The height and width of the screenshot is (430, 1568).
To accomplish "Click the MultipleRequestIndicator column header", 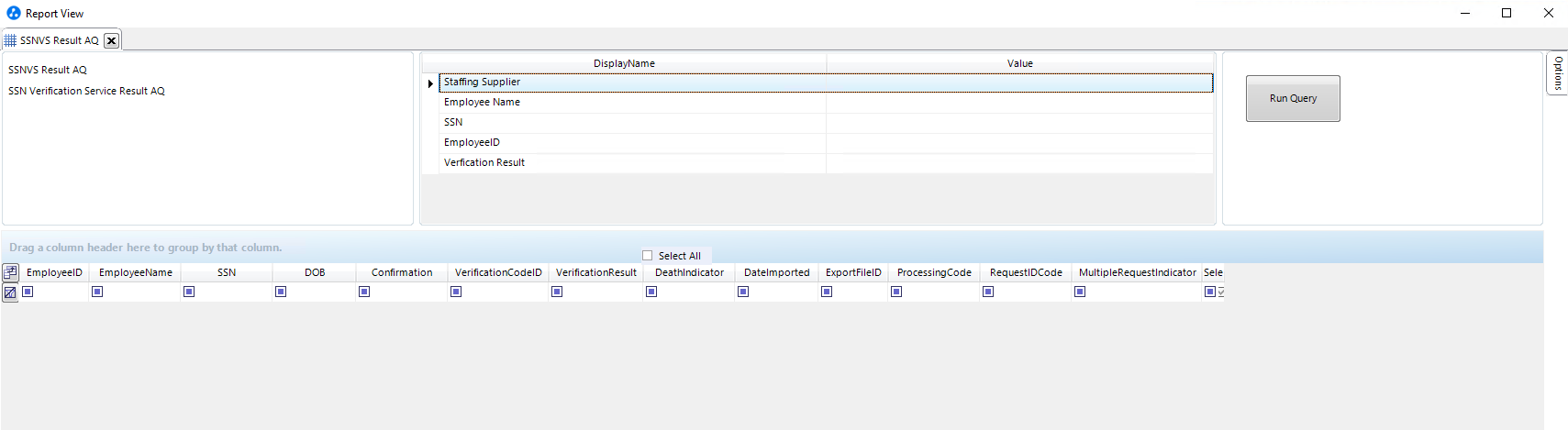I will pos(1137,272).
